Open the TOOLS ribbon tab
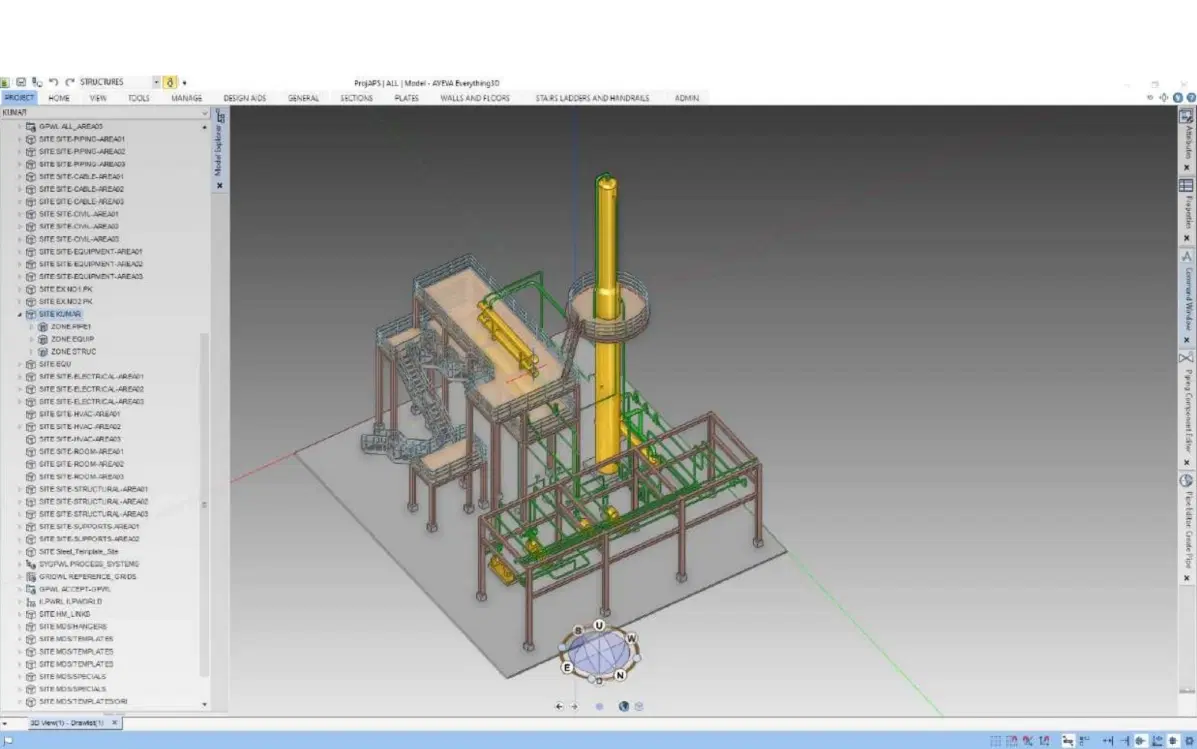Image resolution: width=1197 pixels, height=749 pixels. 139,98
